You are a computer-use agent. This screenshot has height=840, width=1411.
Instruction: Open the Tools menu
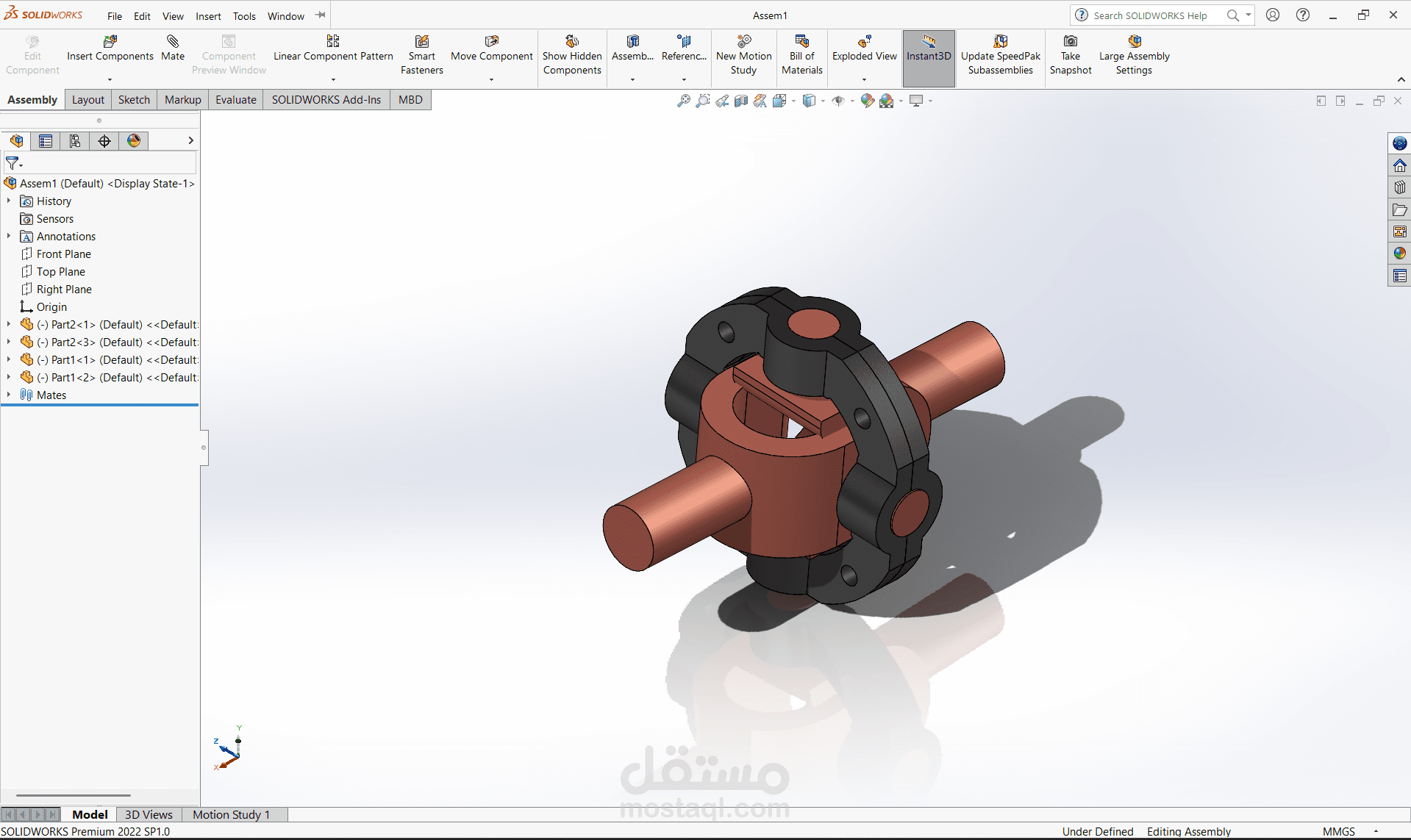(244, 16)
